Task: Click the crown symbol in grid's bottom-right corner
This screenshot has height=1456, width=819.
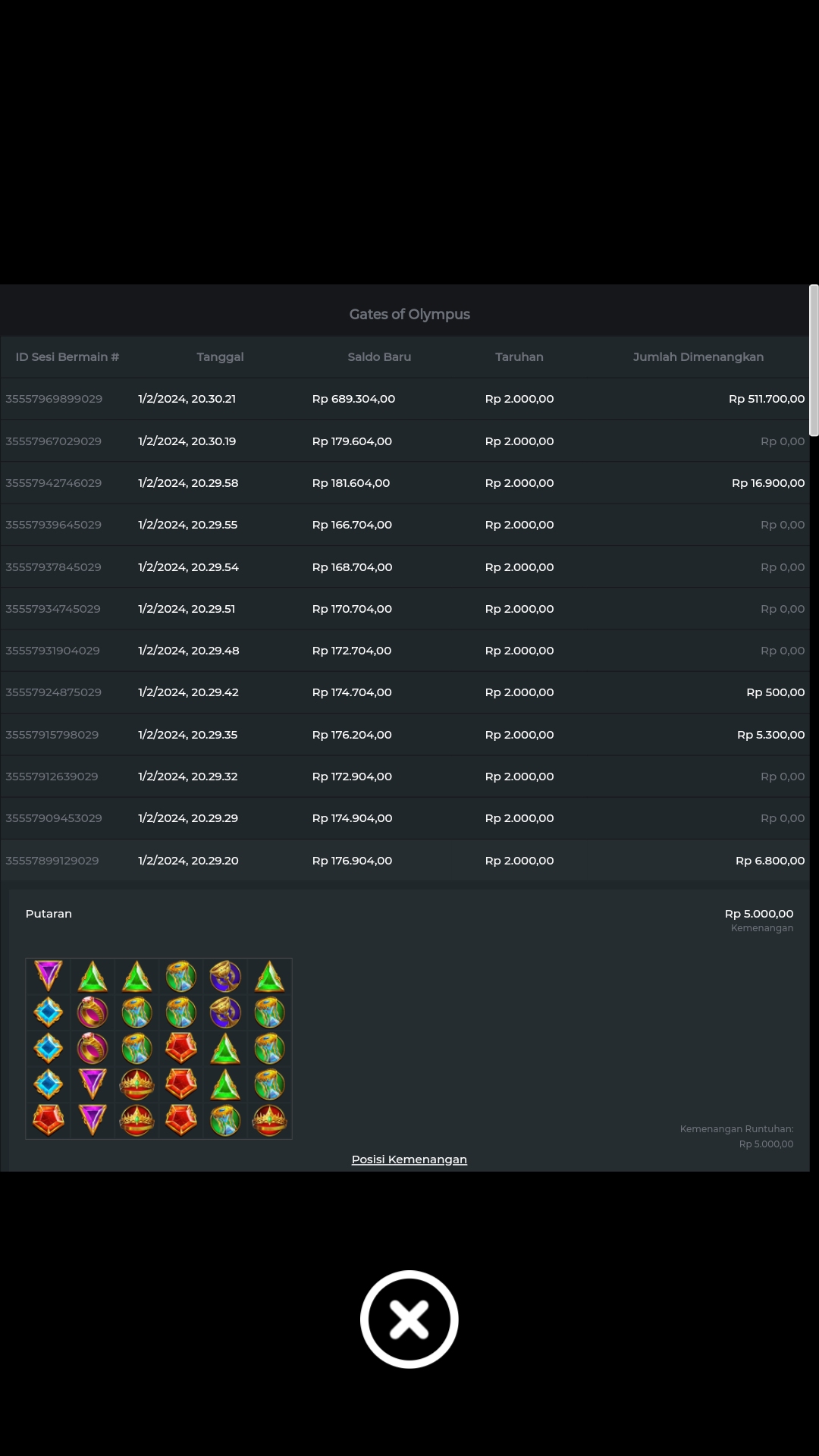Action: 269,1119
